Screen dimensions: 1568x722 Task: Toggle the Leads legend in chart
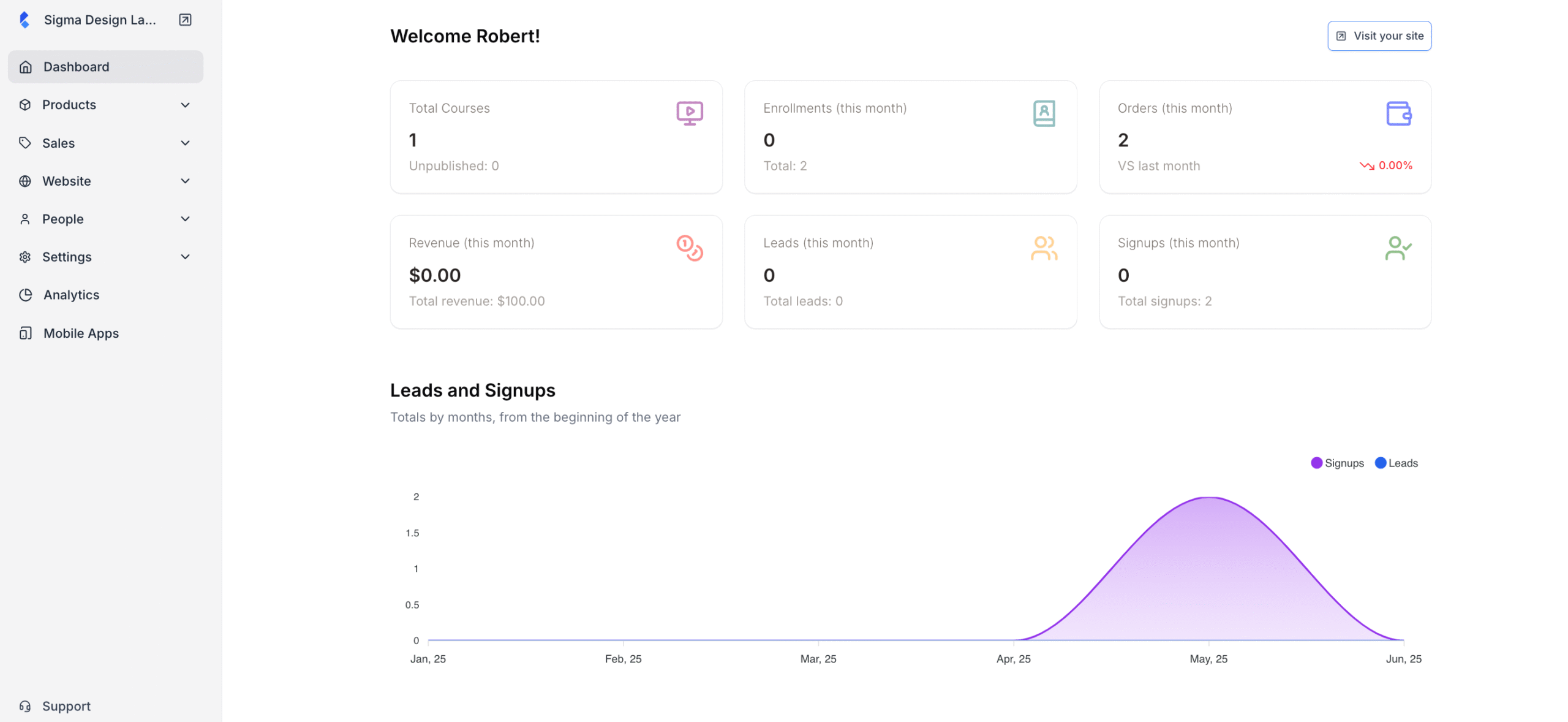pyautogui.click(x=1398, y=463)
